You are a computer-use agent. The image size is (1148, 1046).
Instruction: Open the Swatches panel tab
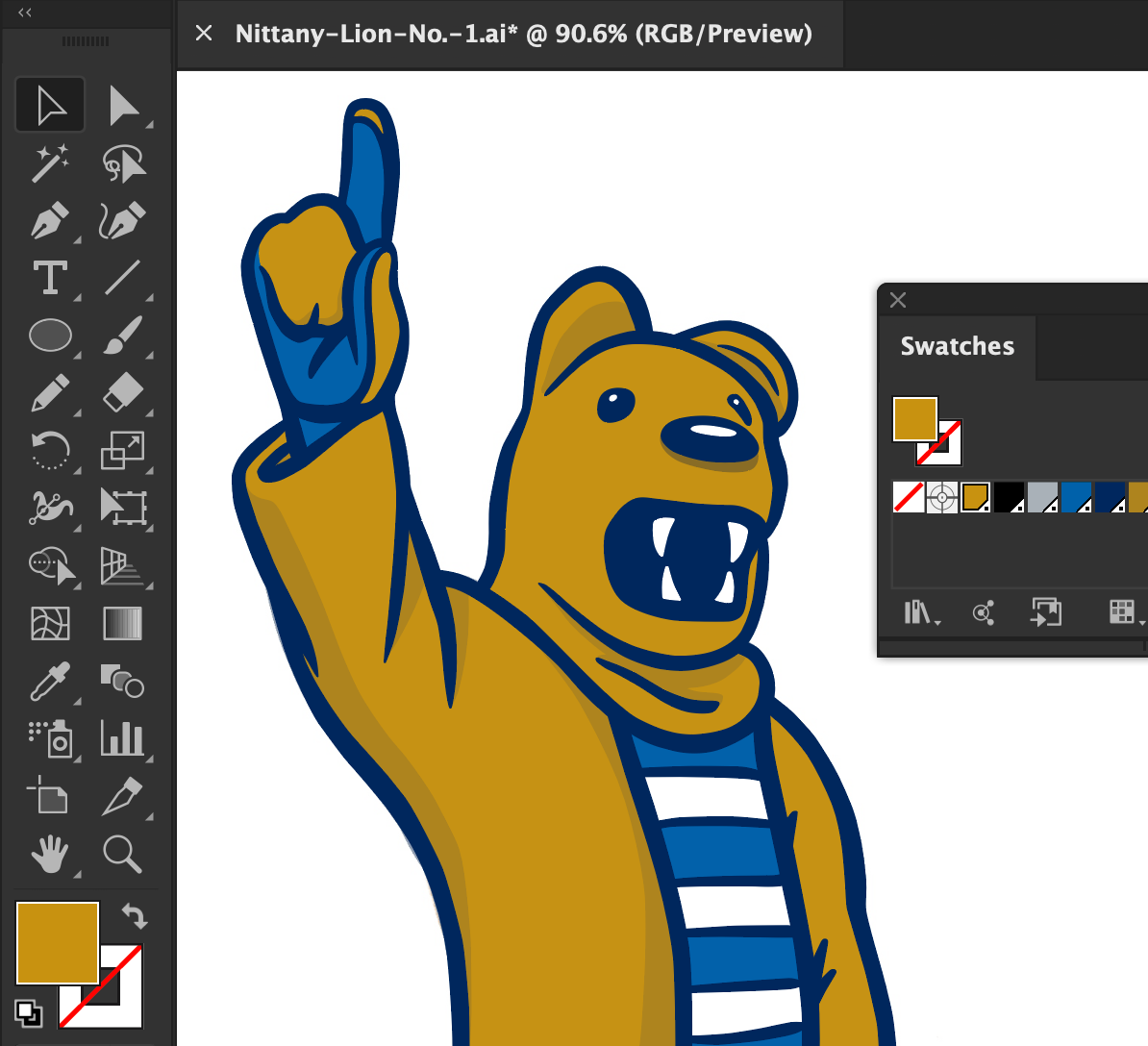(957, 345)
